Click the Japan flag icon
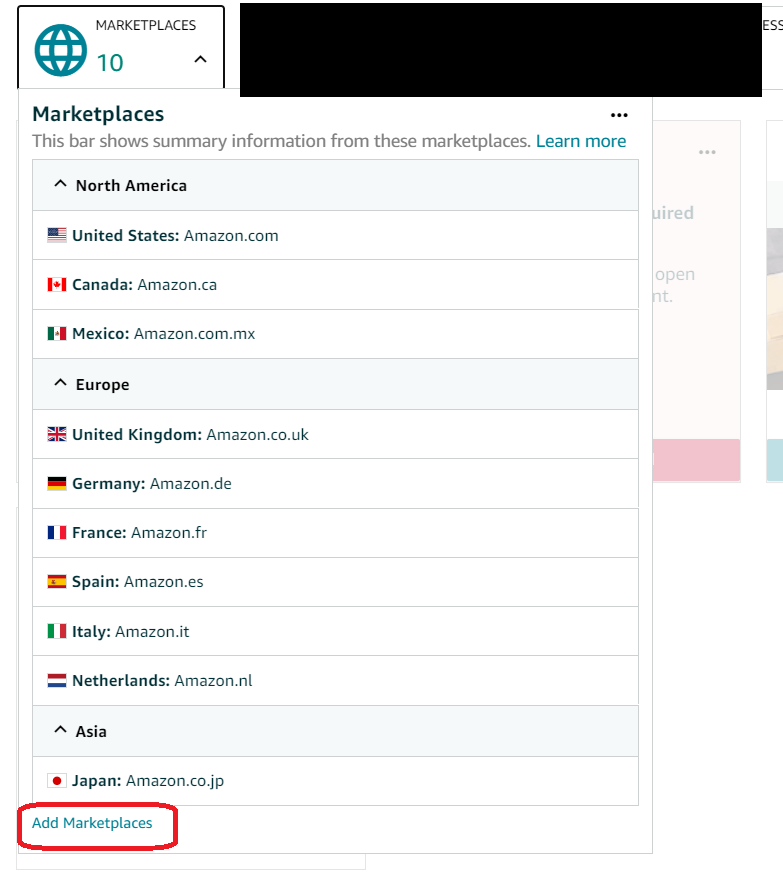783x891 pixels. pos(57,781)
